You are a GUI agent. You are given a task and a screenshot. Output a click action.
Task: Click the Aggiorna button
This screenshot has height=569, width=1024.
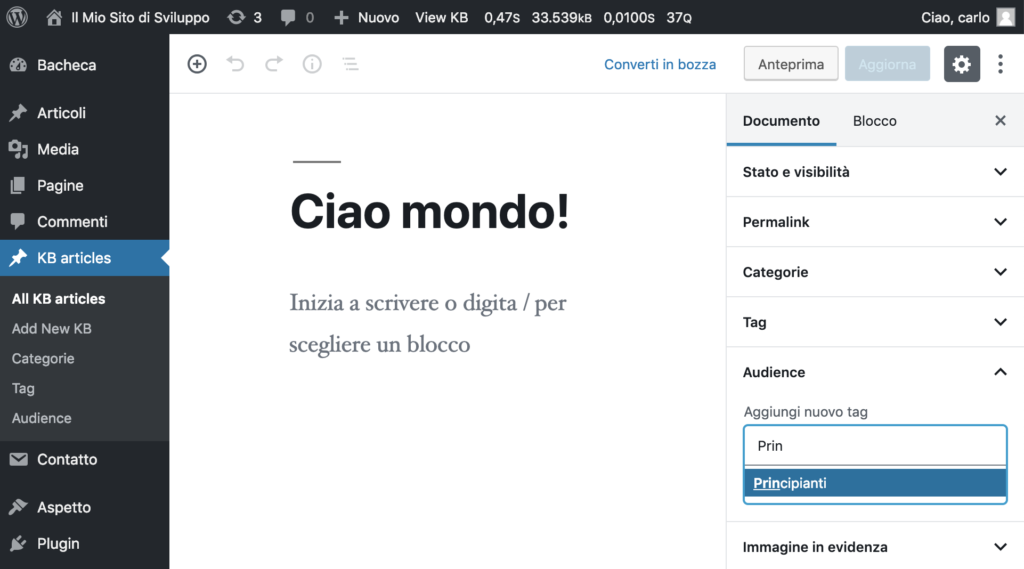(x=887, y=64)
